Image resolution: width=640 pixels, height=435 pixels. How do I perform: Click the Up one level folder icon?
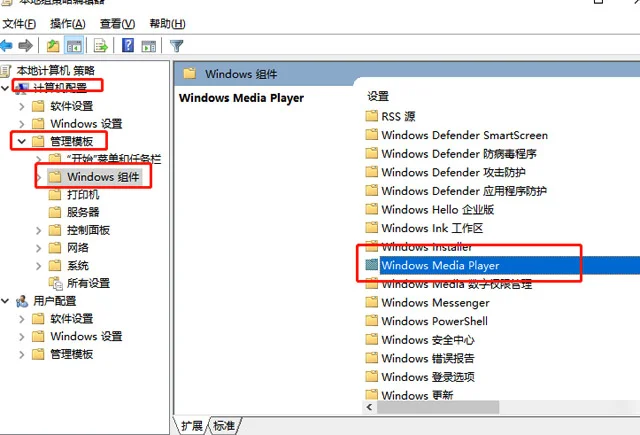(x=53, y=45)
